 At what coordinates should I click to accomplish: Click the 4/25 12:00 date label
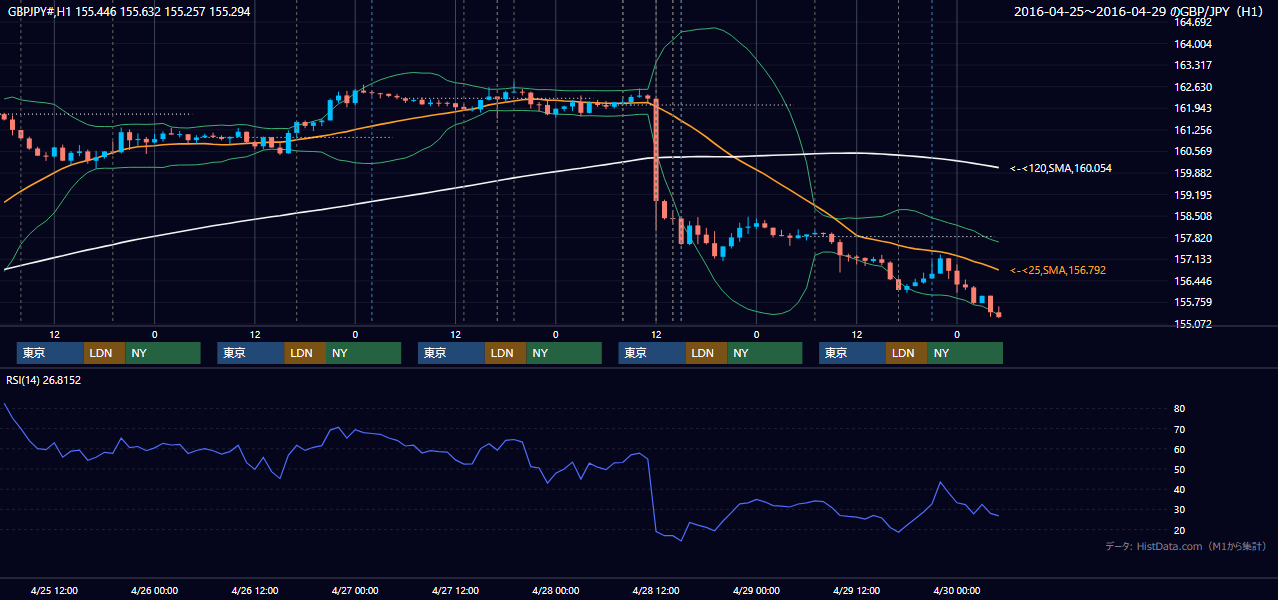55,590
